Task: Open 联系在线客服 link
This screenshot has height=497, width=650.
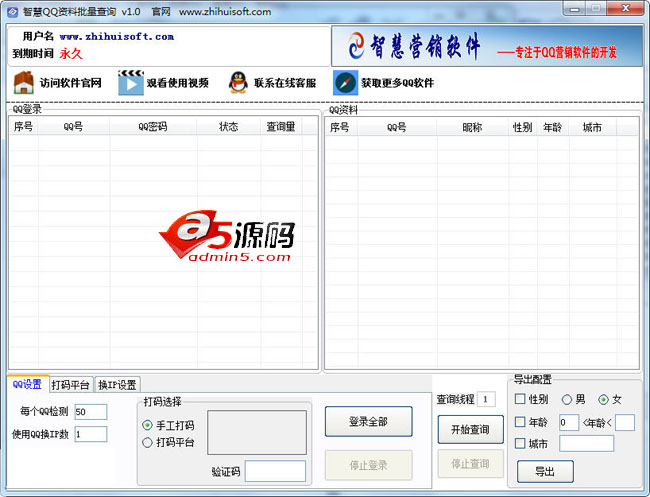Action: [285, 83]
